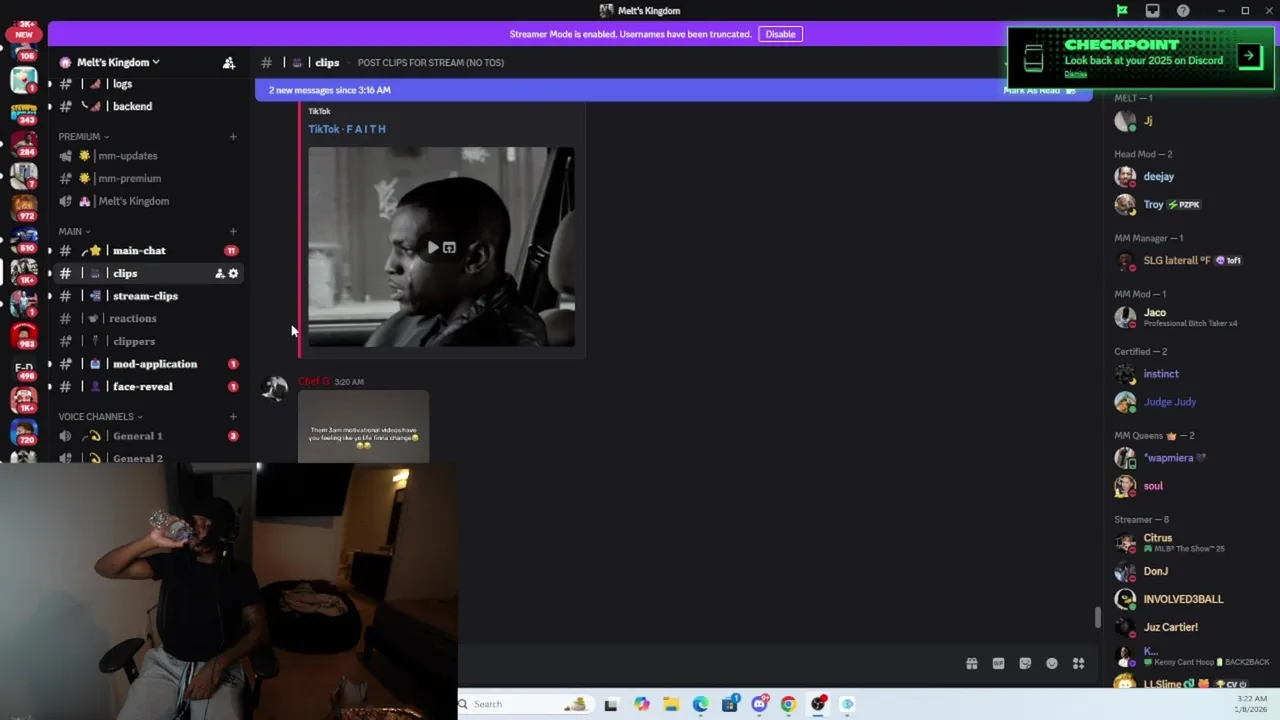Open the gift icon in message bar

pos(971,663)
